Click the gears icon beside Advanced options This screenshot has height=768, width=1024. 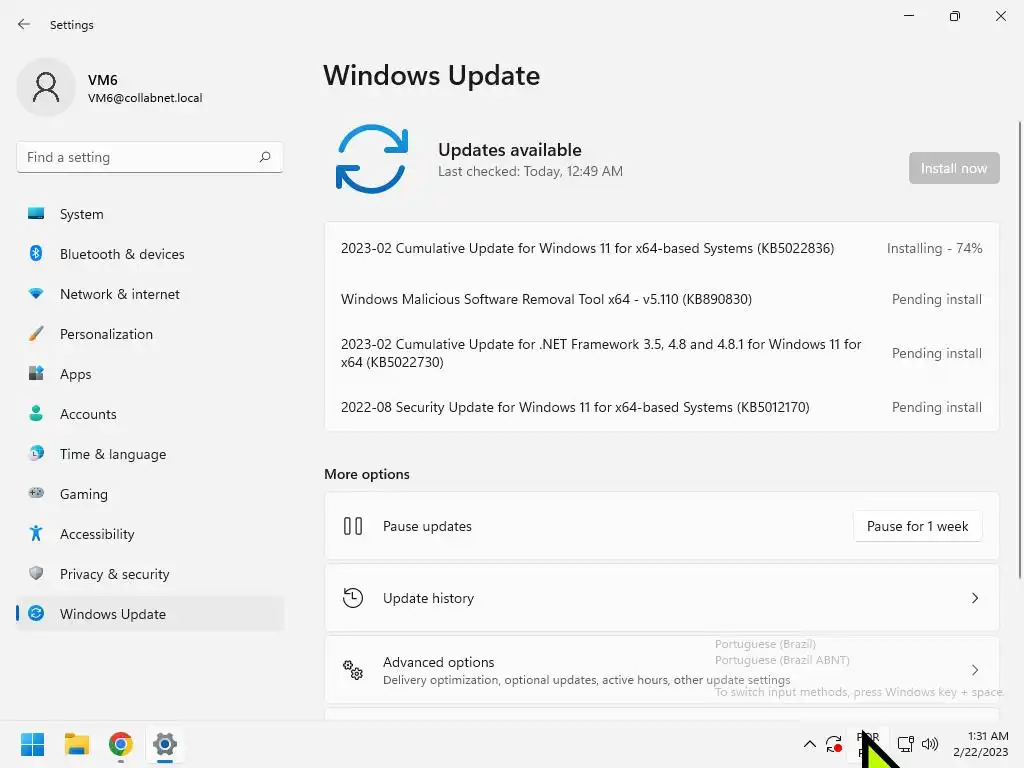353,669
